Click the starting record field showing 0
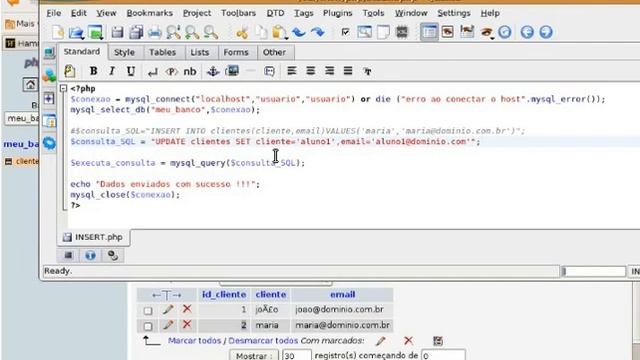This screenshot has width=640, height=360. point(443,356)
